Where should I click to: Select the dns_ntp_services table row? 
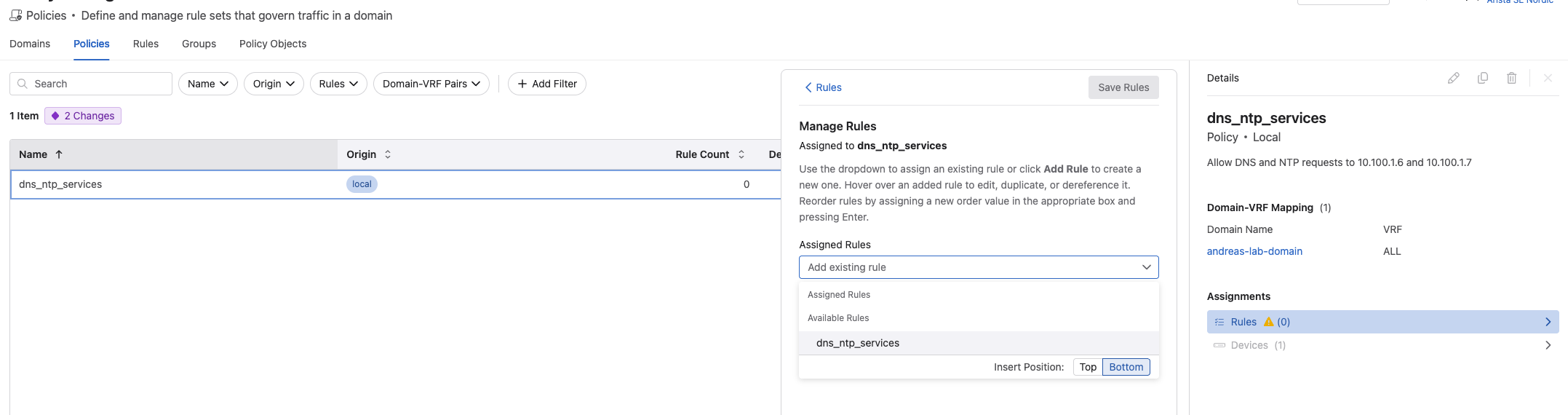point(396,184)
